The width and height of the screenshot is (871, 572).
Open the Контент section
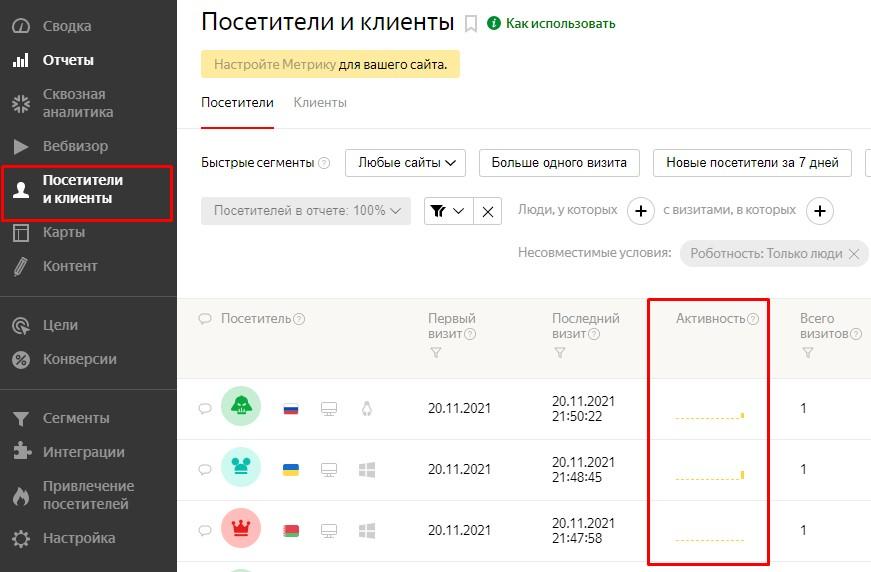point(55,266)
